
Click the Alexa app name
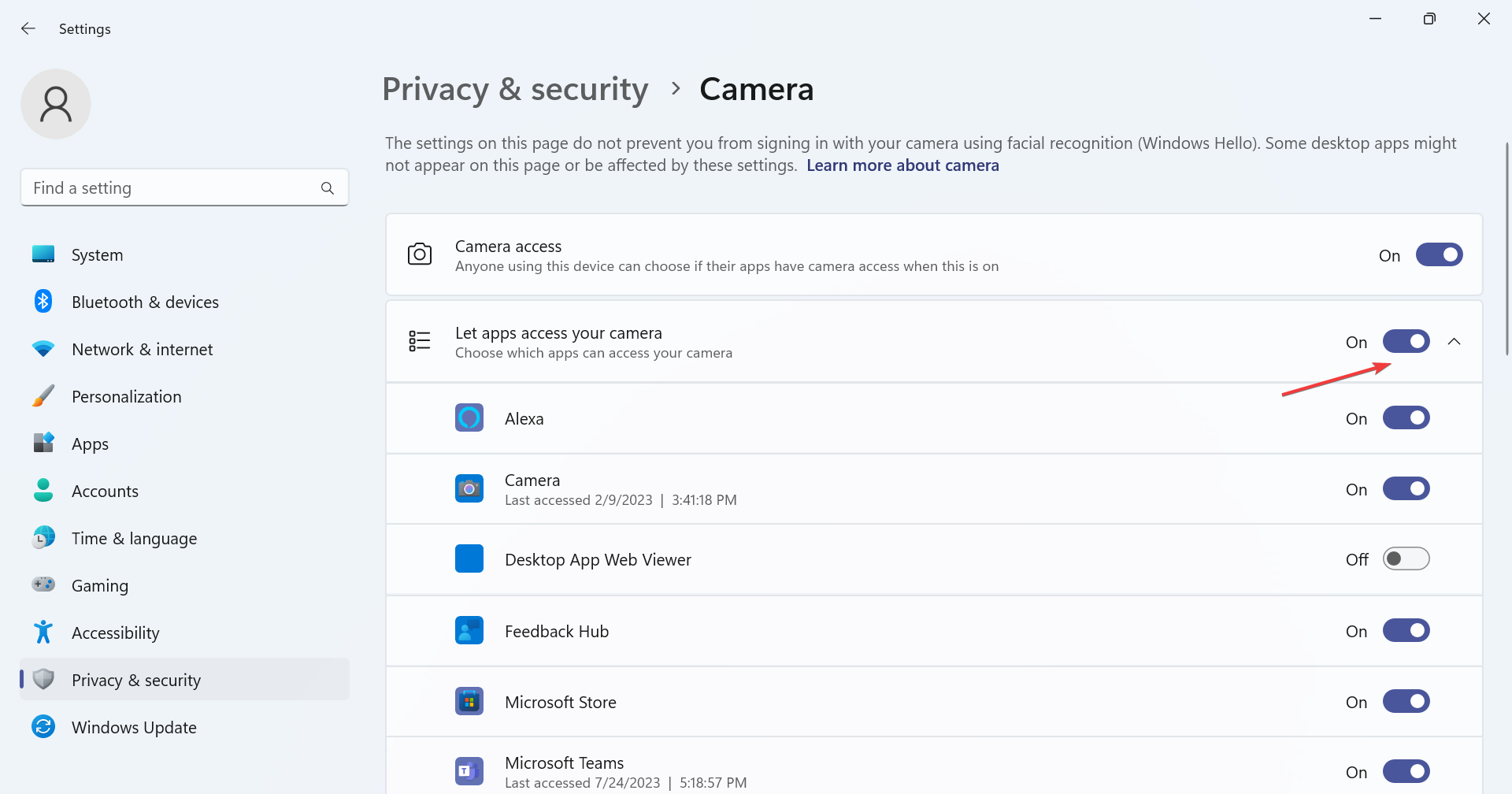tap(524, 418)
